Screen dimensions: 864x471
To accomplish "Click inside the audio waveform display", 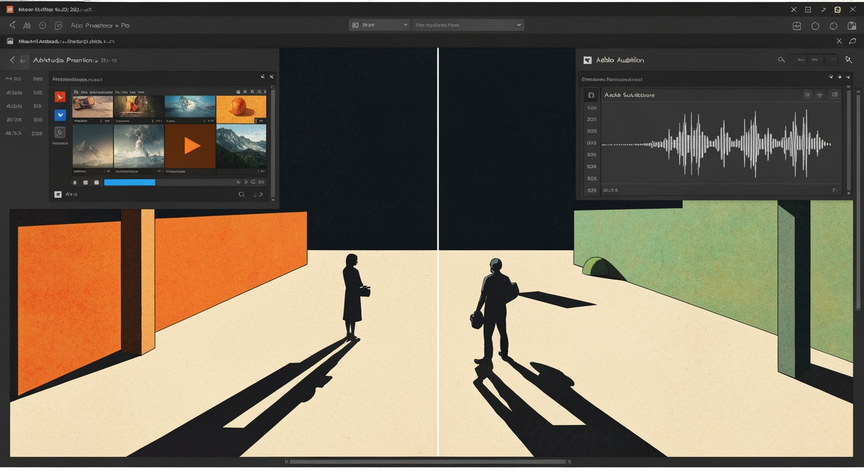I will [x=720, y=144].
